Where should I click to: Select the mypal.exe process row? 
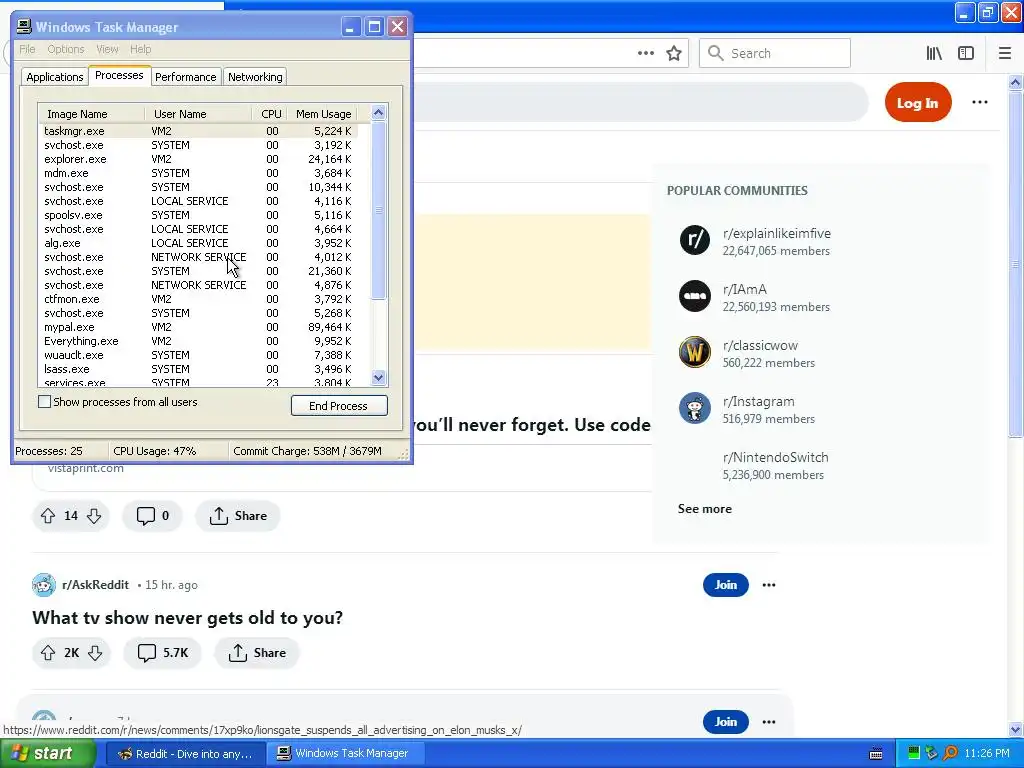point(199,327)
